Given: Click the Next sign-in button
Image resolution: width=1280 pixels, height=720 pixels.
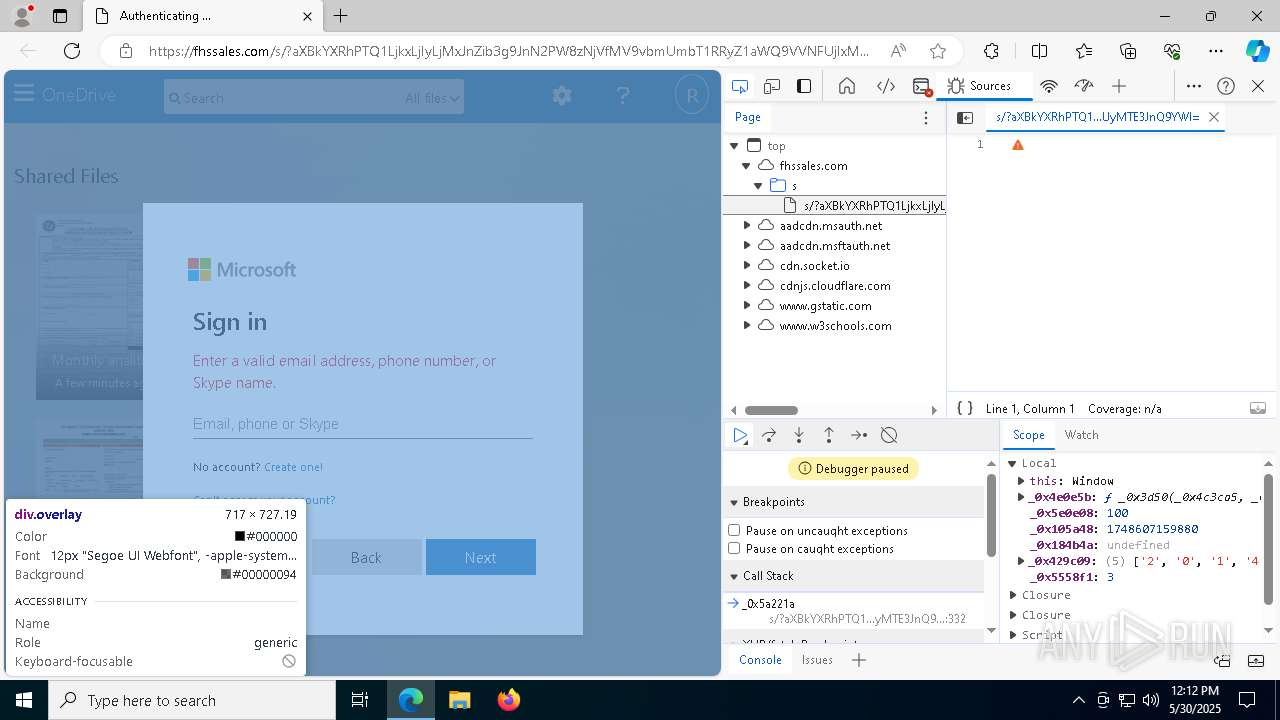Looking at the screenshot, I should pyautogui.click(x=481, y=557).
